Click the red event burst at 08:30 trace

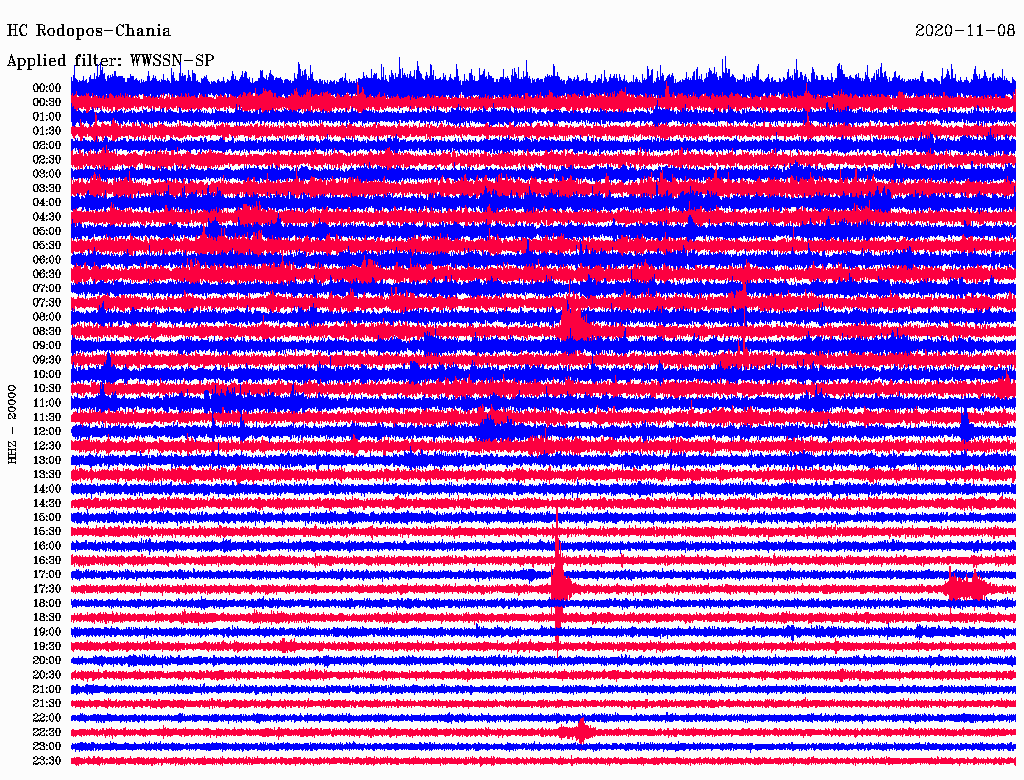pyautogui.click(x=573, y=323)
